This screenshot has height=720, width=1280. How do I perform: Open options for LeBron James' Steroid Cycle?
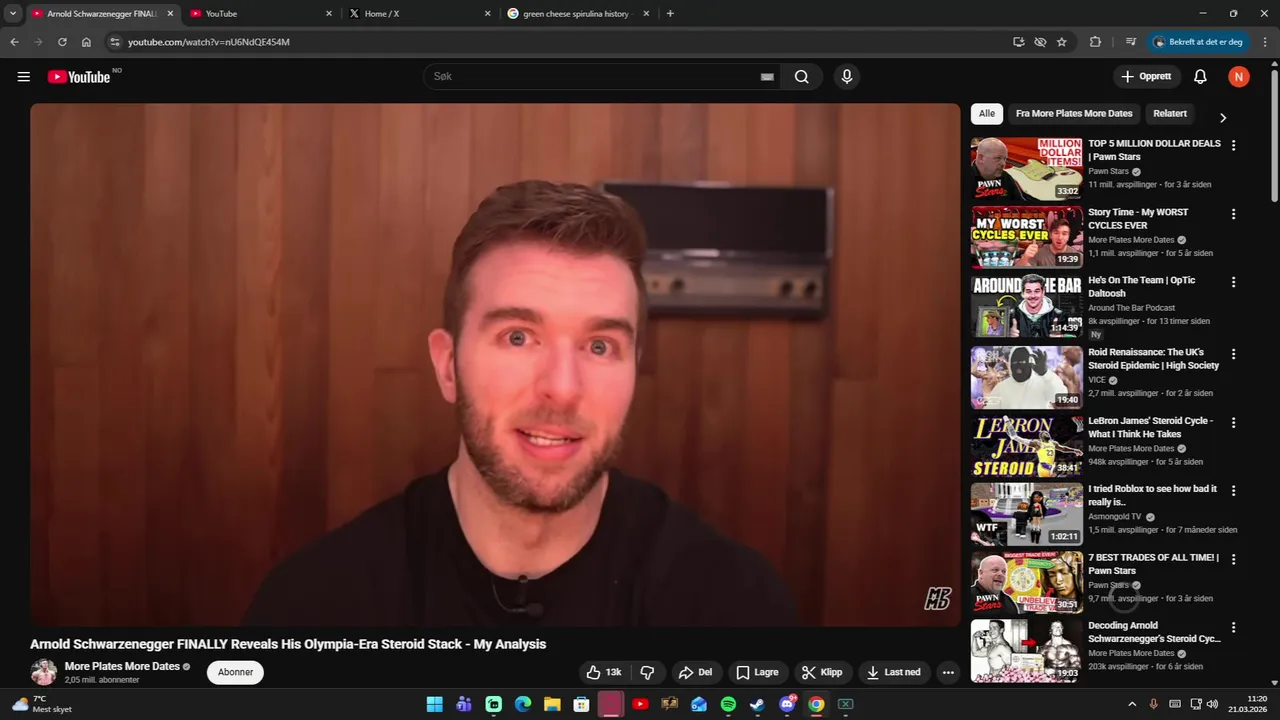pyautogui.click(x=1233, y=423)
